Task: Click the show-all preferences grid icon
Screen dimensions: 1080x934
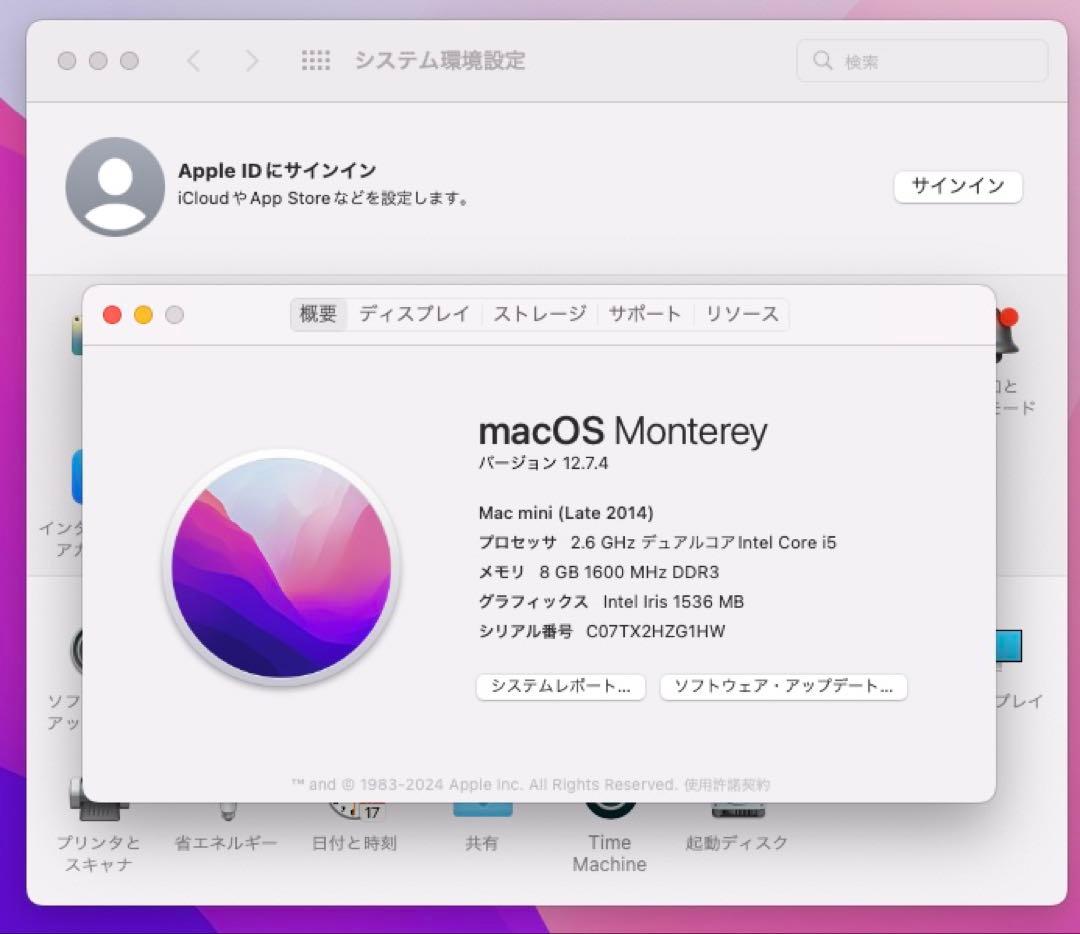Action: click(316, 60)
